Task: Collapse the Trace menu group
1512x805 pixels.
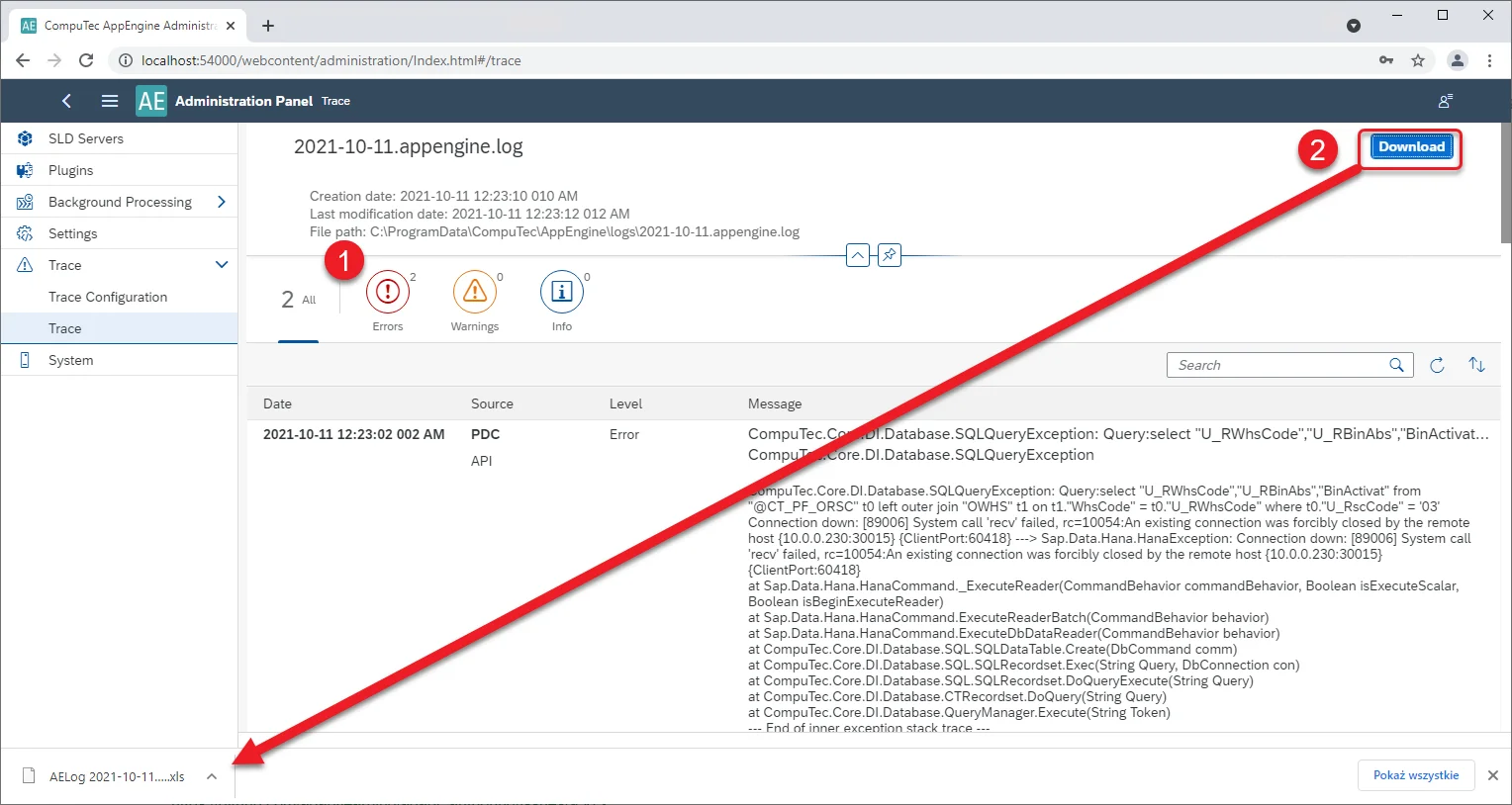Action: [221, 265]
